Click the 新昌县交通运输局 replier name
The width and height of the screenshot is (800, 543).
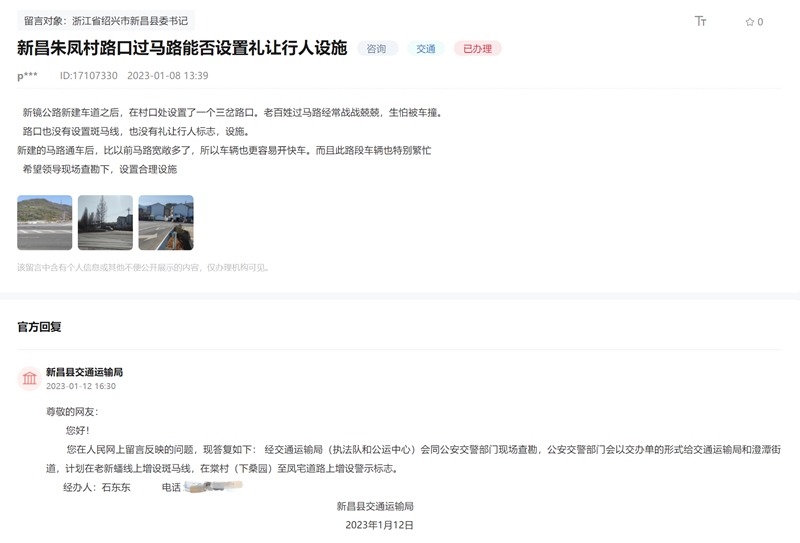point(84,372)
